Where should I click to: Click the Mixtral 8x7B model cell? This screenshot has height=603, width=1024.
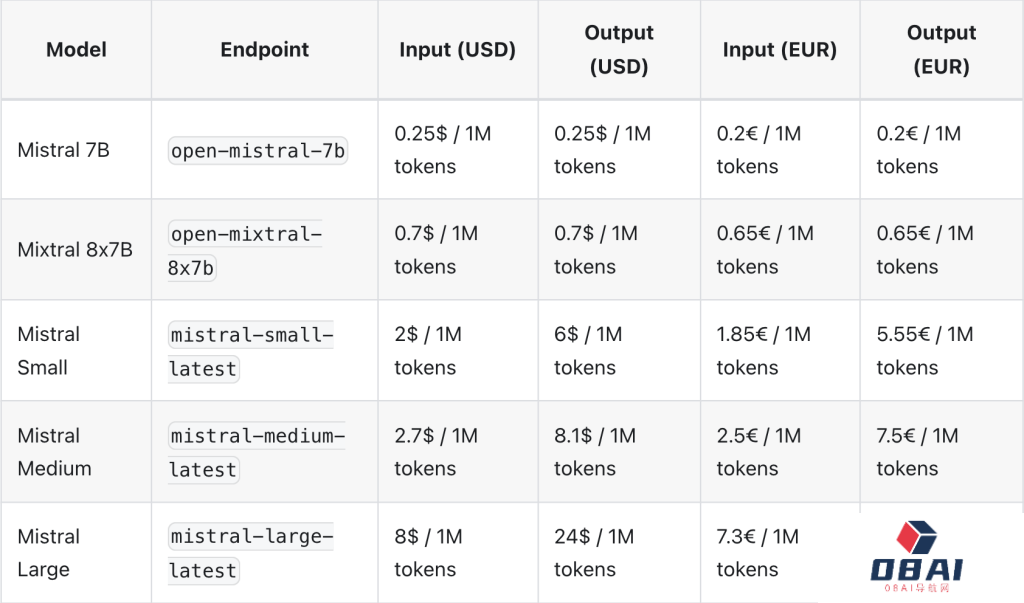point(75,250)
